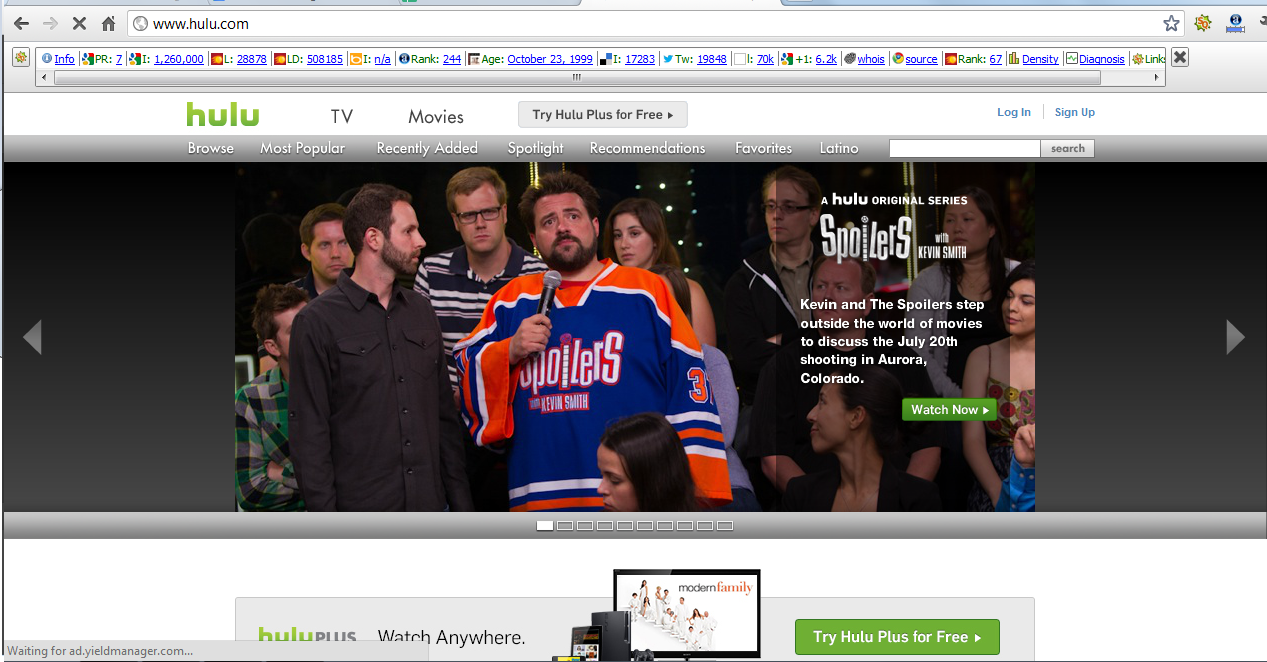
Task: Open the 17283 index value link
Action: tap(640, 59)
